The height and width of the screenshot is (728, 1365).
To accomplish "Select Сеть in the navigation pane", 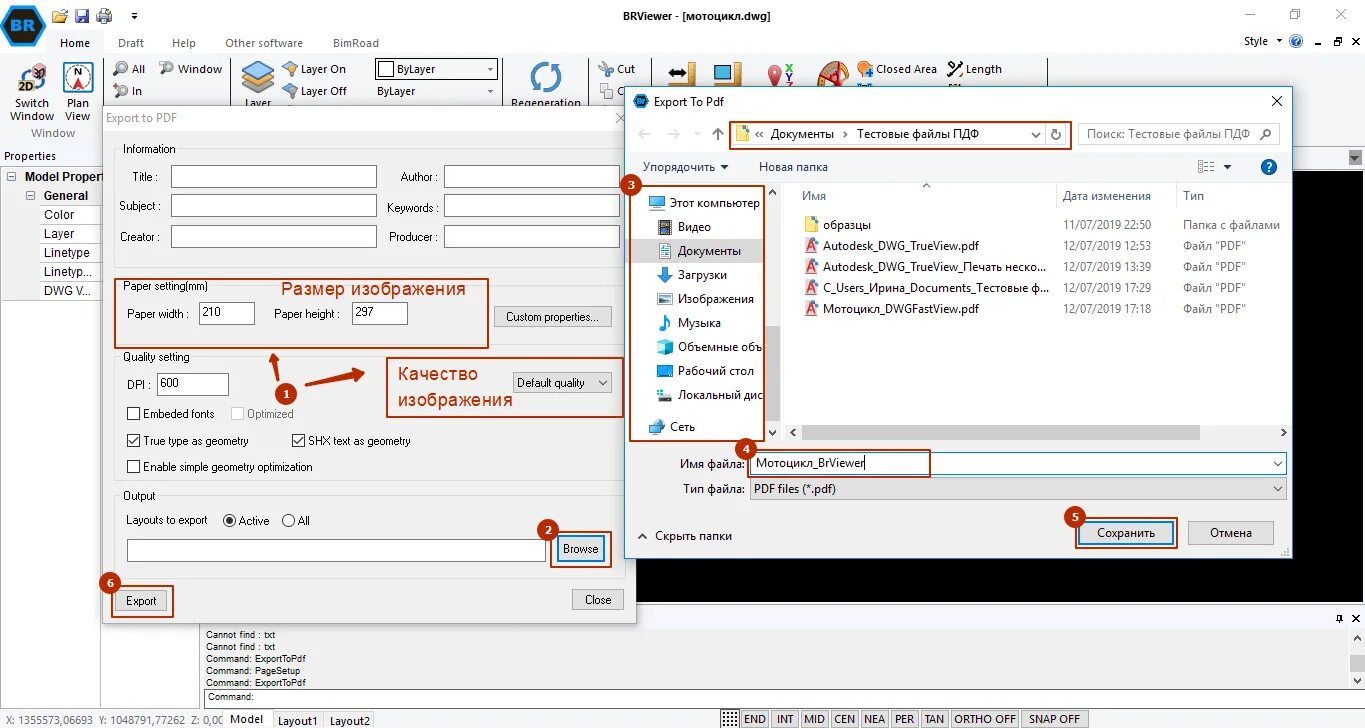I will pyautogui.click(x=672, y=427).
